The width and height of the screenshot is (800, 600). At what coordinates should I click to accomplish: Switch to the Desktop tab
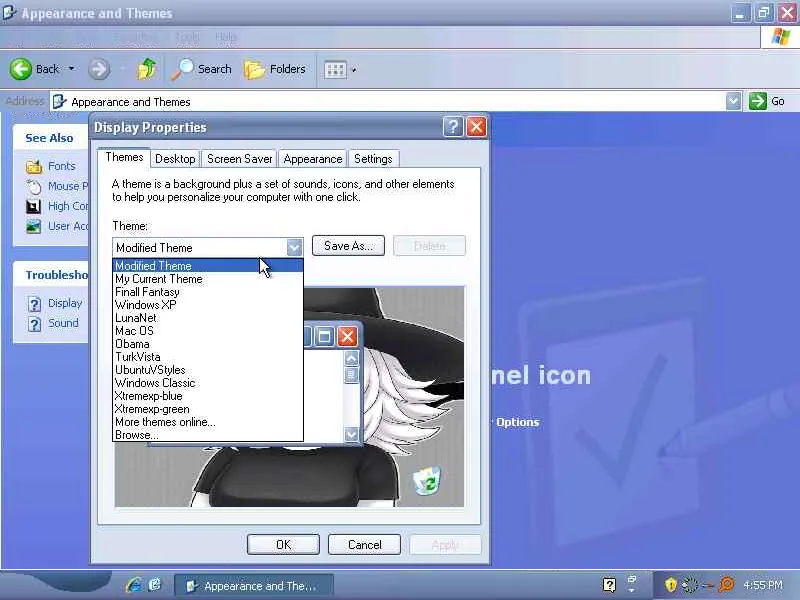[175, 159]
